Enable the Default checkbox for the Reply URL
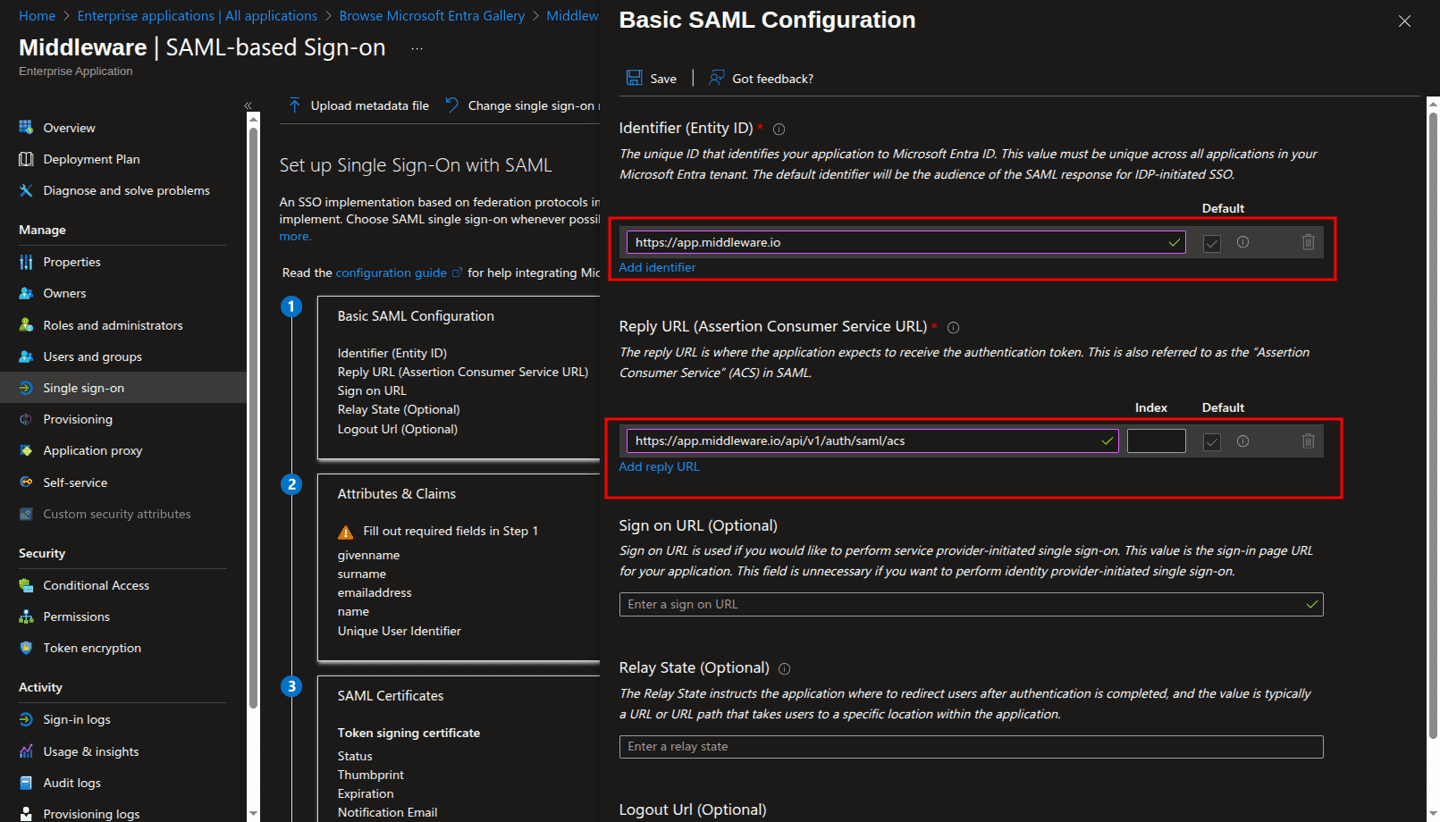Viewport: 1440px width, 822px height. 1211,441
